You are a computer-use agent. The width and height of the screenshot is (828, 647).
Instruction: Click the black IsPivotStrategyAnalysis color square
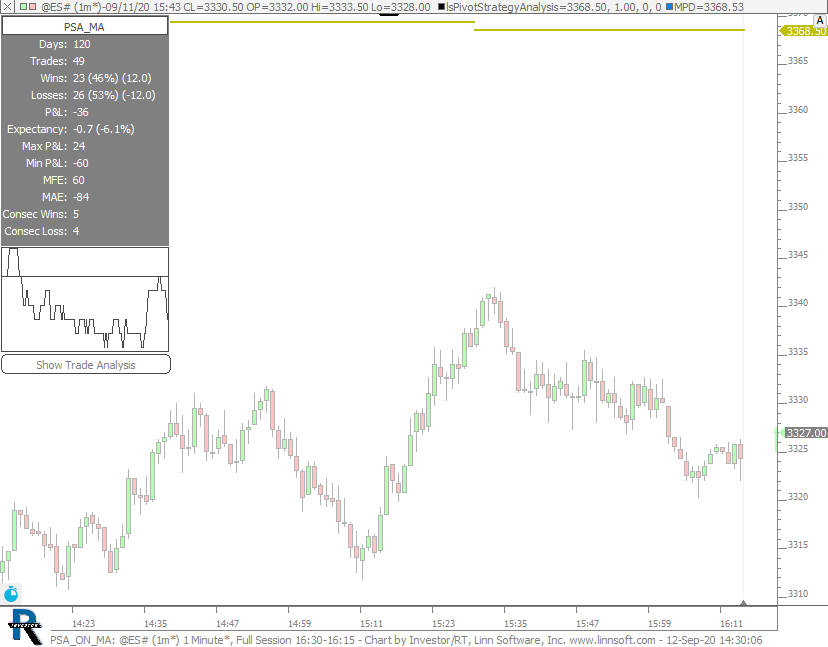(x=441, y=7)
